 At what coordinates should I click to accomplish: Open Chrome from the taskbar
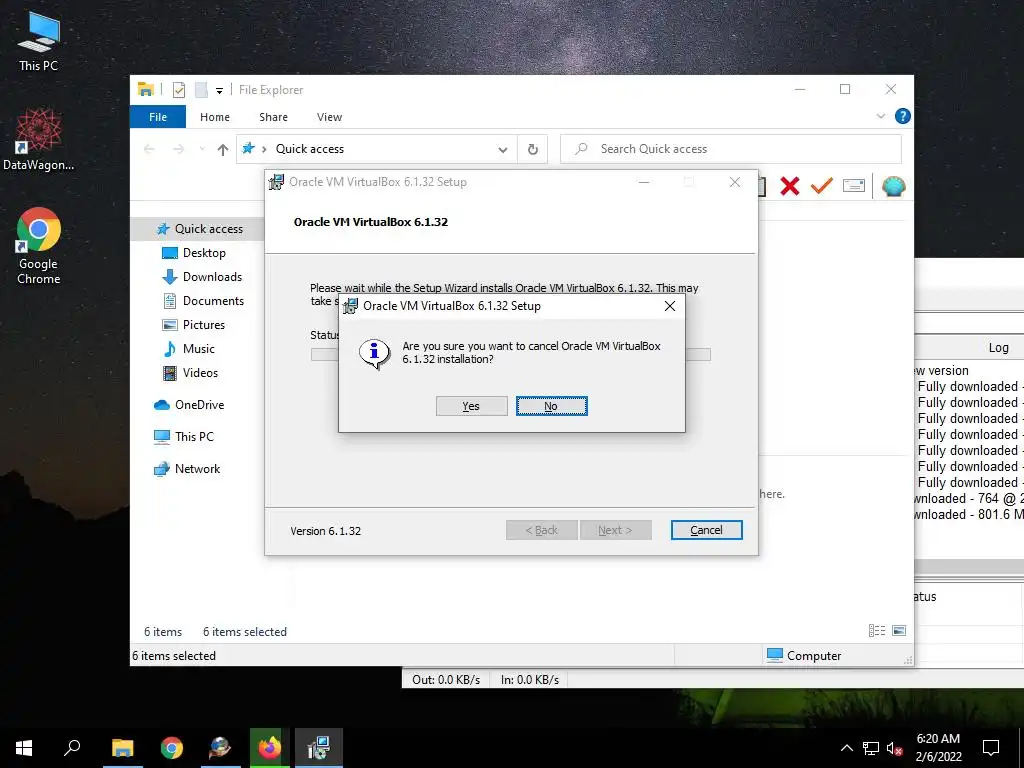coord(172,748)
